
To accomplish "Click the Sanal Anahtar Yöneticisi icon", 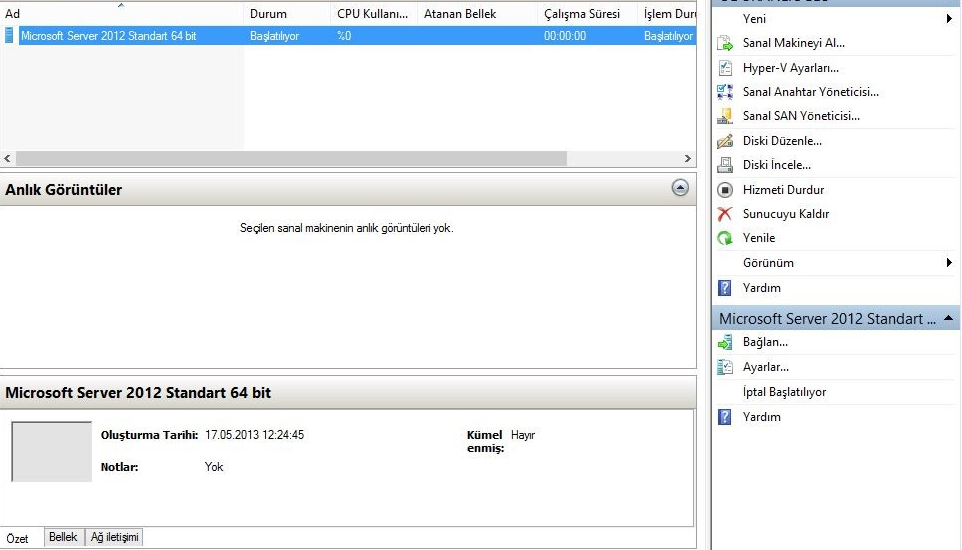I will coord(725,91).
